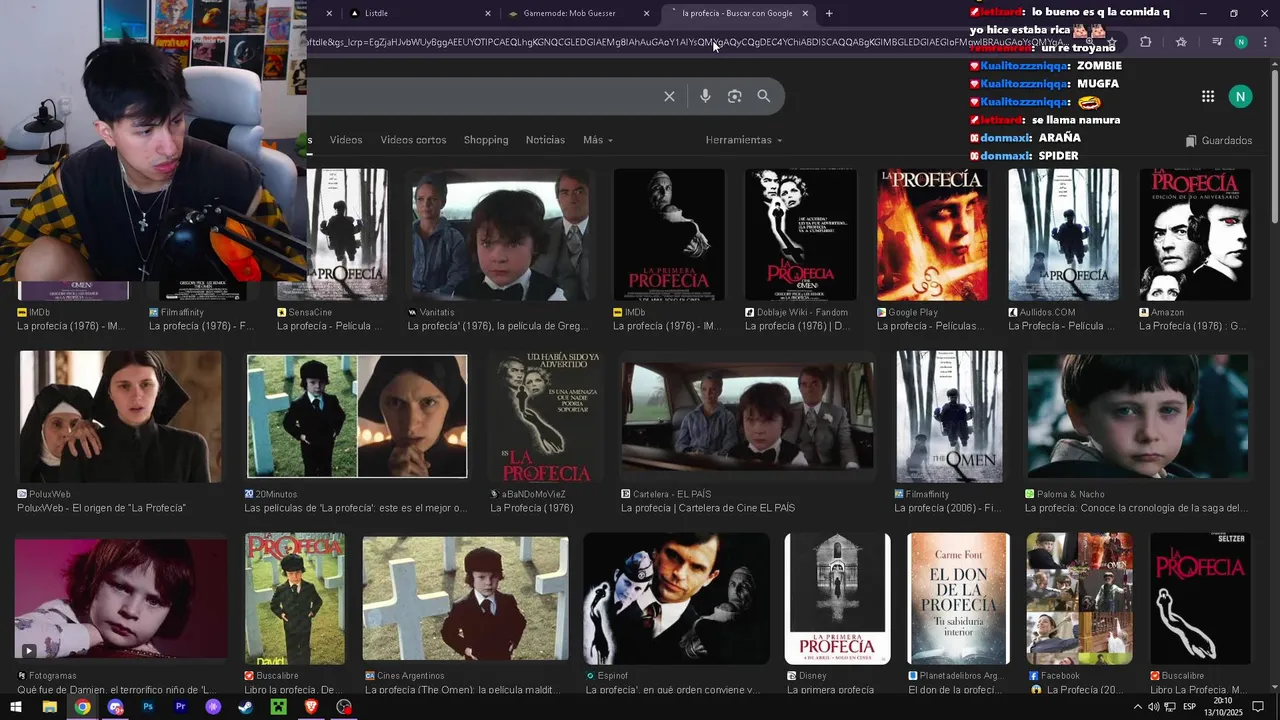This screenshot has height=720, width=1280.
Task: Open Vanitatis La profecía article link
Action: pyautogui.click(x=500, y=326)
